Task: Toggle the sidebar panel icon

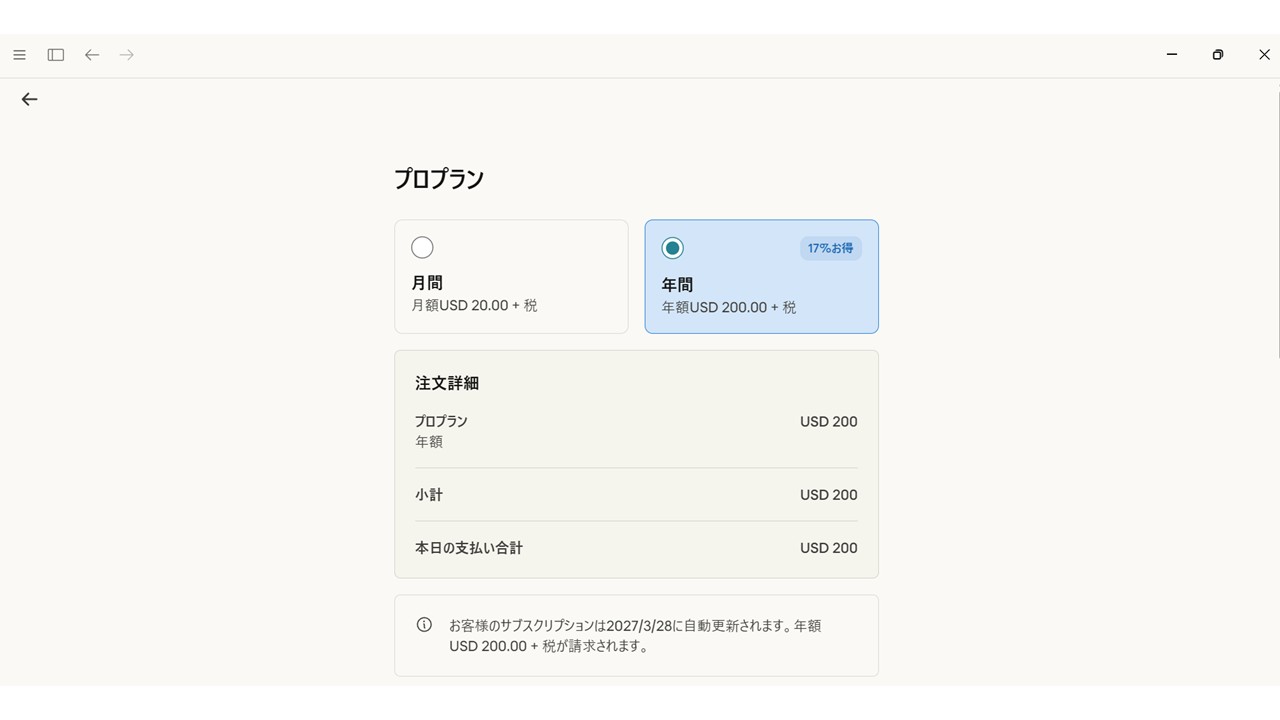Action: click(x=55, y=55)
